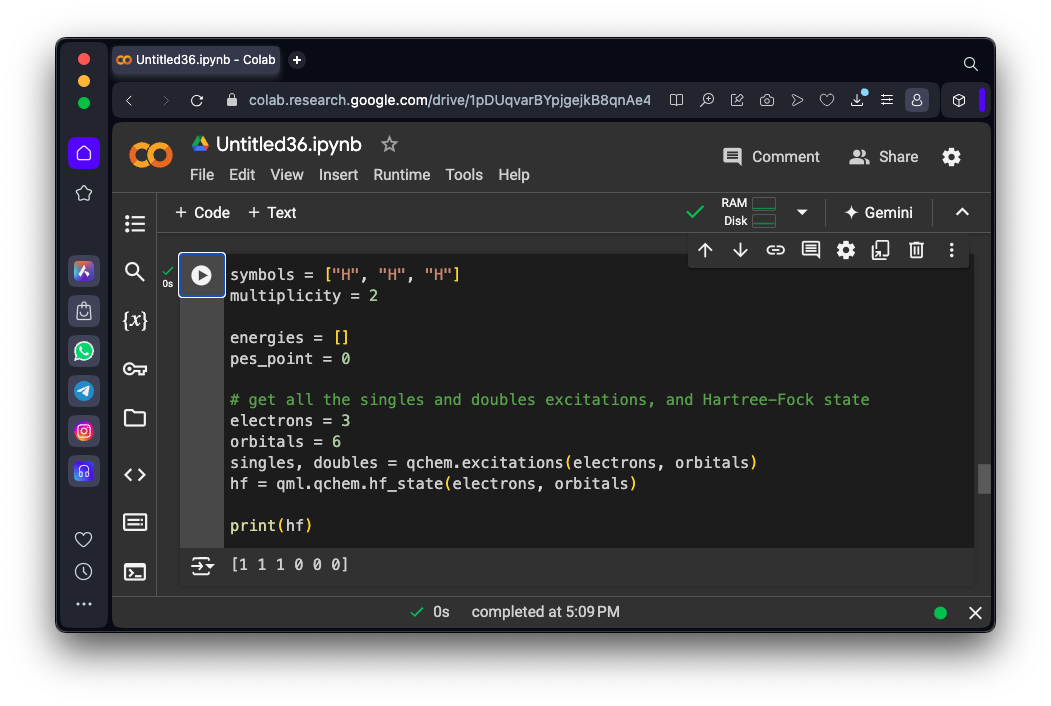Open more cell actions menu
Screen dimensions: 1051x706
(951, 250)
